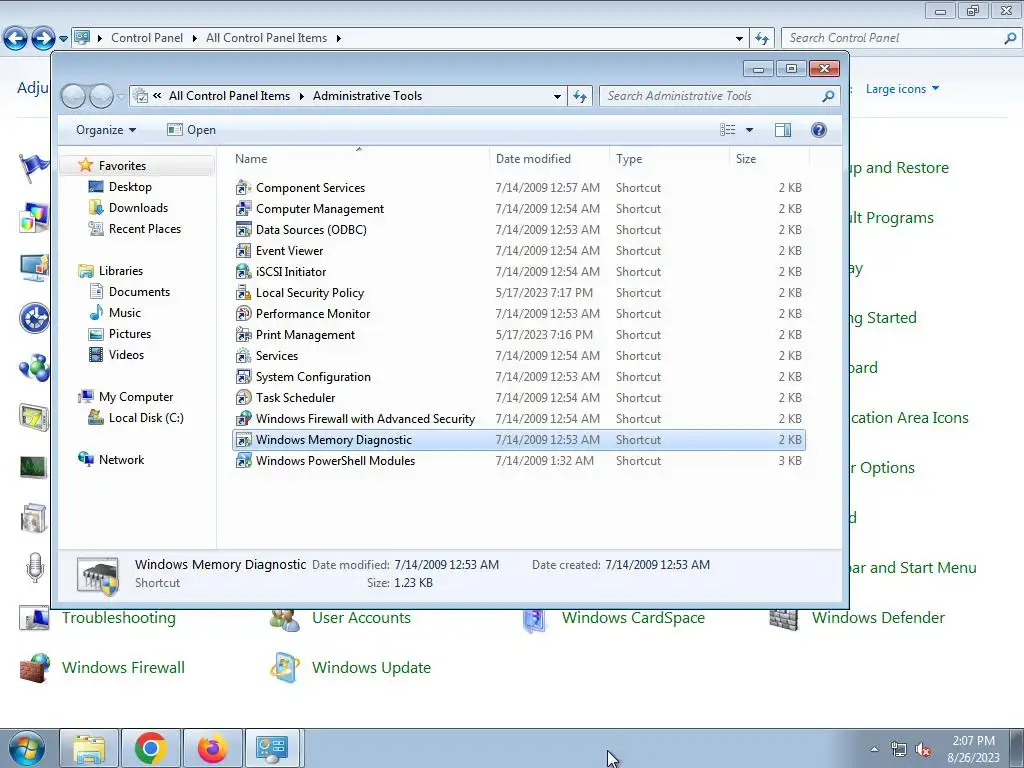Screen dimensions: 1024x768
Task: Click search magnifier in Administrative Tools
Action: 828,96
